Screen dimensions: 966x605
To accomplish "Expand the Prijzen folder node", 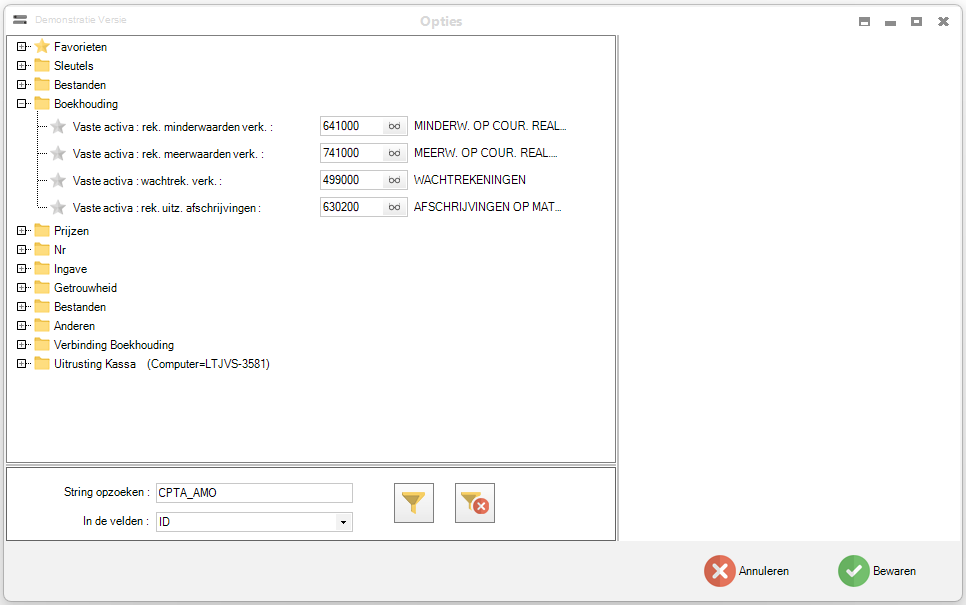I will (x=22, y=231).
